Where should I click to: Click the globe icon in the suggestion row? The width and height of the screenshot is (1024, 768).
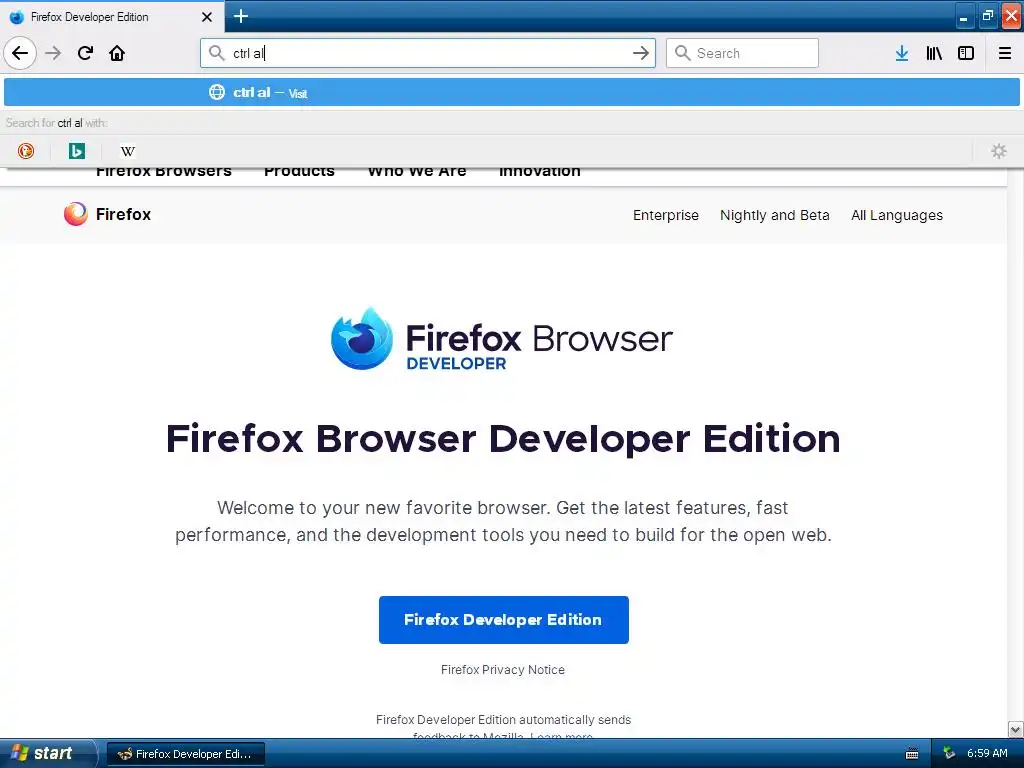coord(217,92)
